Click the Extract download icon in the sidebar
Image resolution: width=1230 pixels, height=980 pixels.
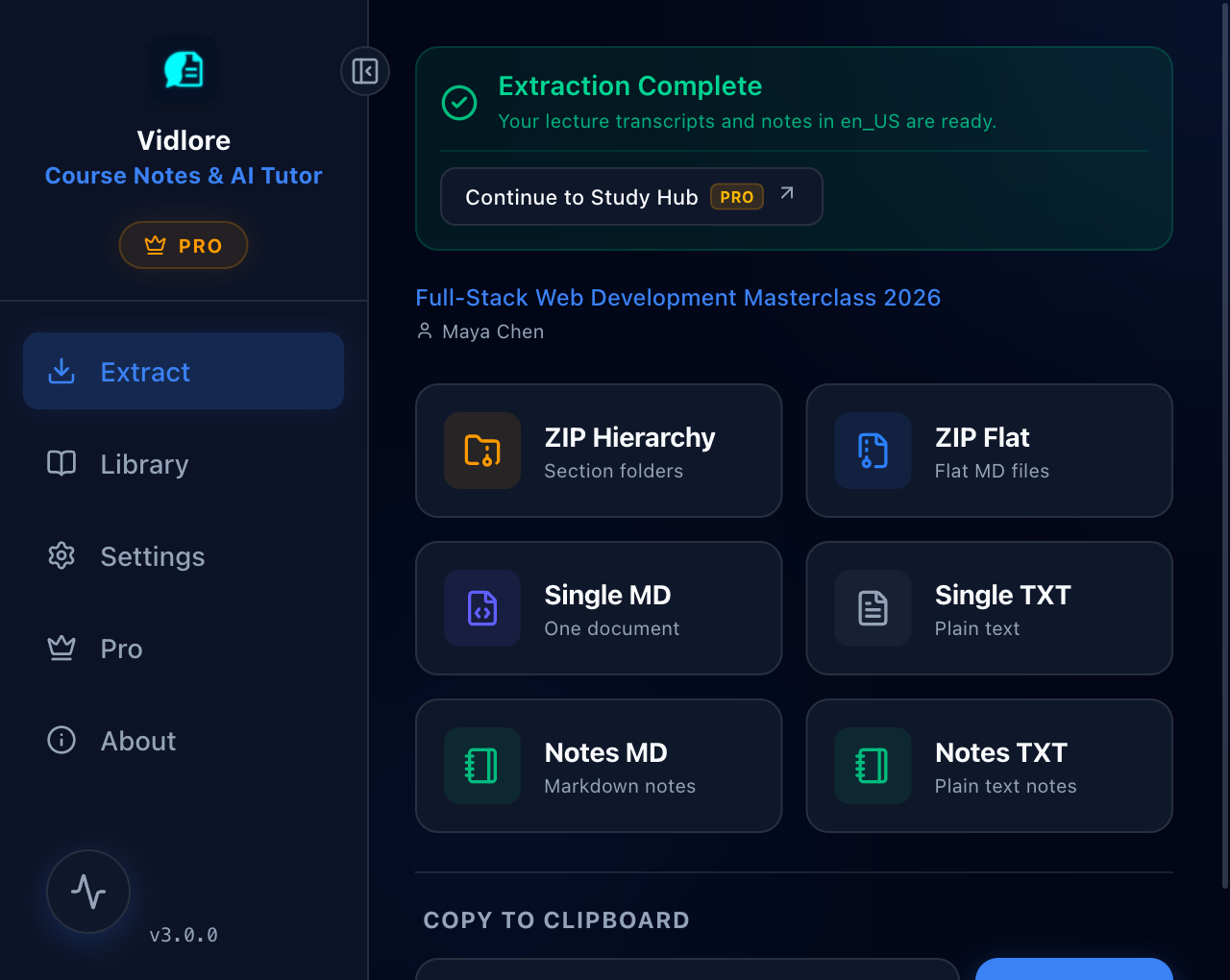(x=61, y=371)
